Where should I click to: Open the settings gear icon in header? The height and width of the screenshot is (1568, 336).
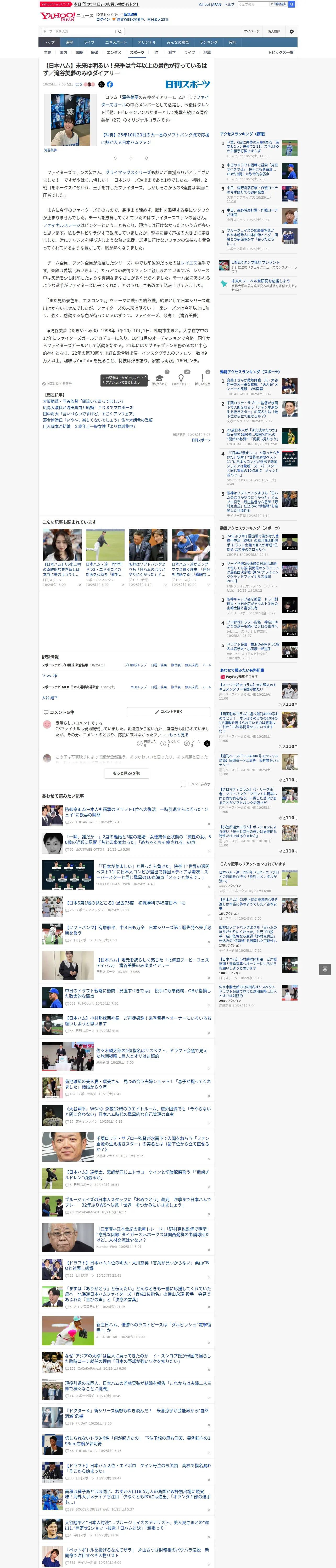[292, 31]
